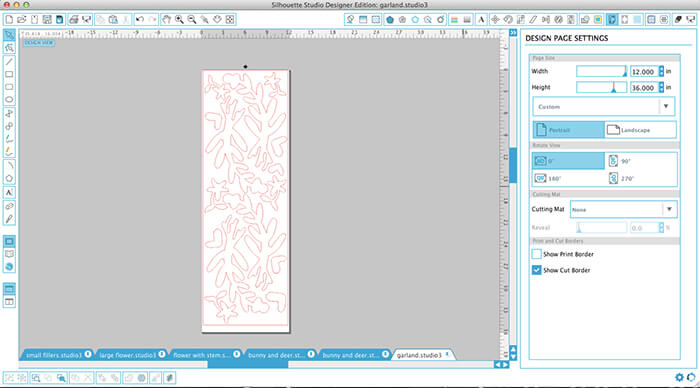Click the Width 12.000 input field
The width and height of the screenshot is (700, 388).
coord(644,71)
